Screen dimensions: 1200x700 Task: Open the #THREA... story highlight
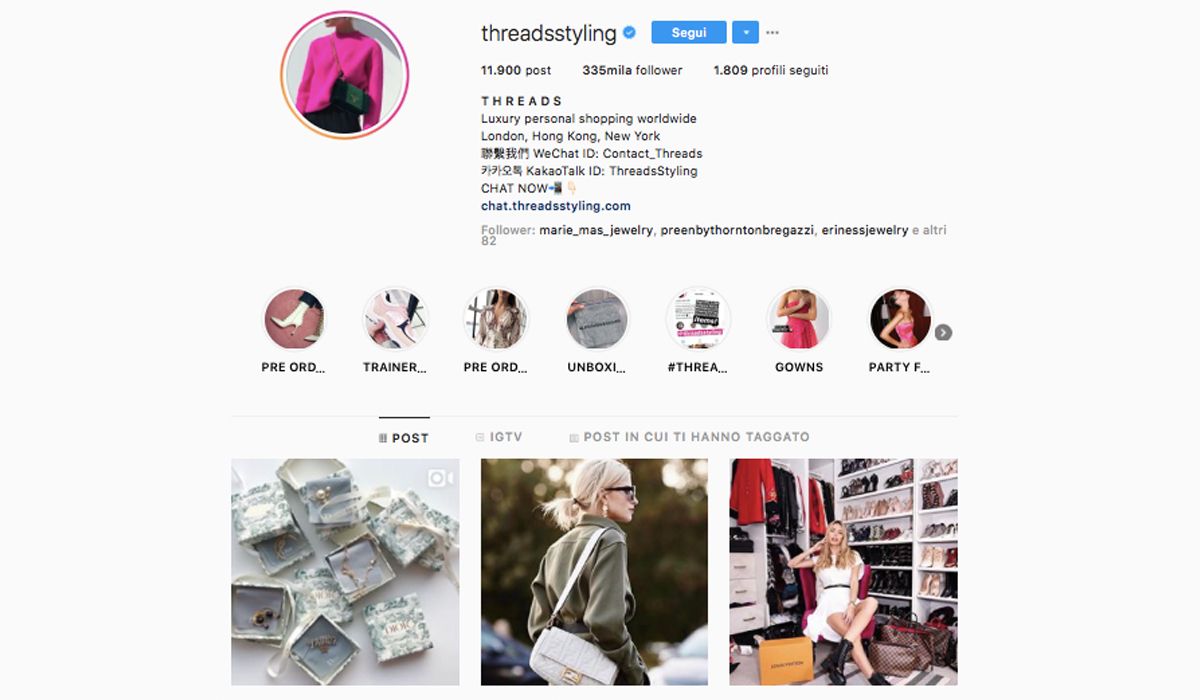(x=698, y=319)
